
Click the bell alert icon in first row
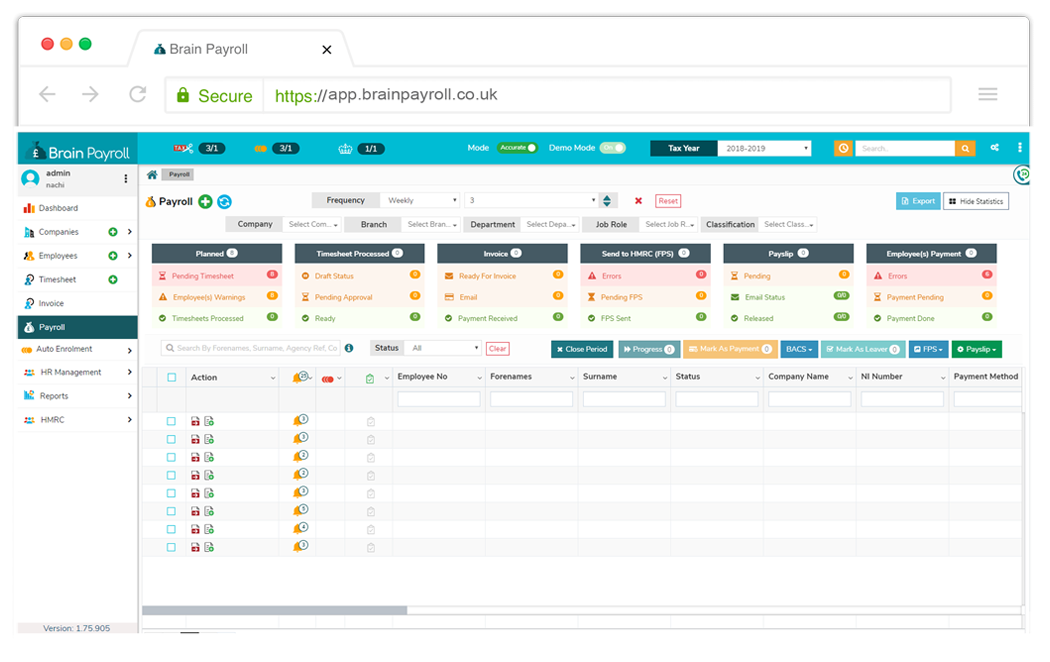tap(300, 420)
